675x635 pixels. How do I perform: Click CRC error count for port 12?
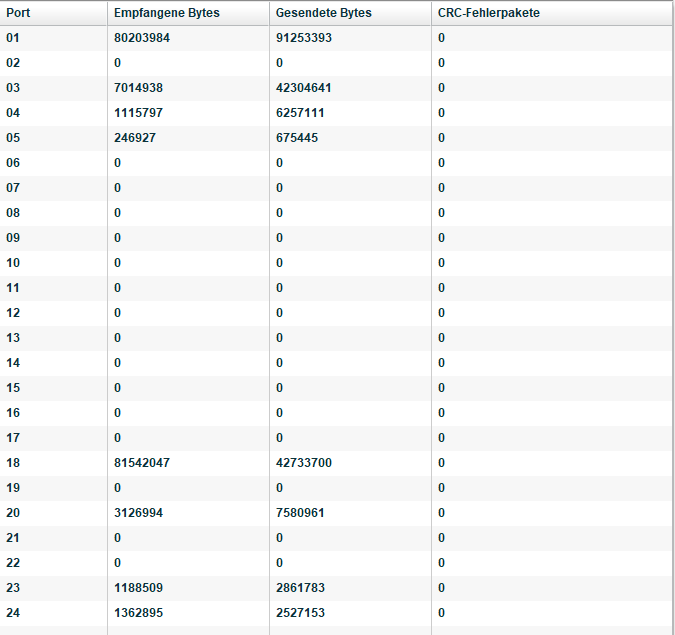(441, 313)
